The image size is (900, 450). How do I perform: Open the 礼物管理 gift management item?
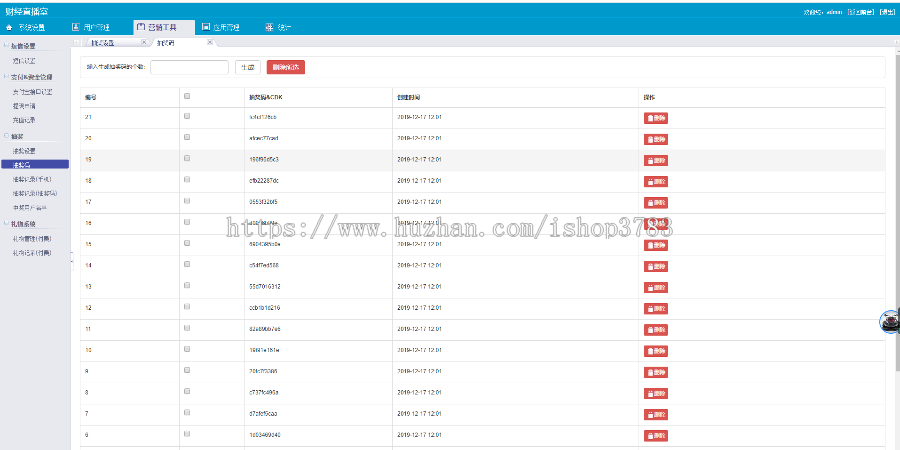[32, 239]
